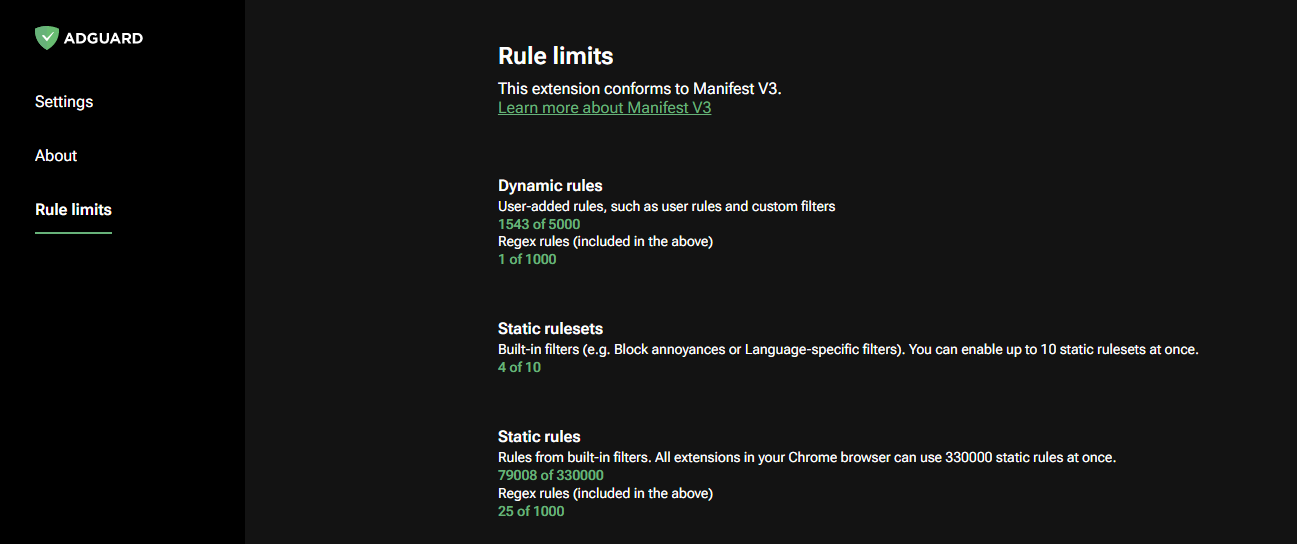
Task: Click Regex rules label under Dynamic rules
Action: pyautogui.click(x=605, y=242)
